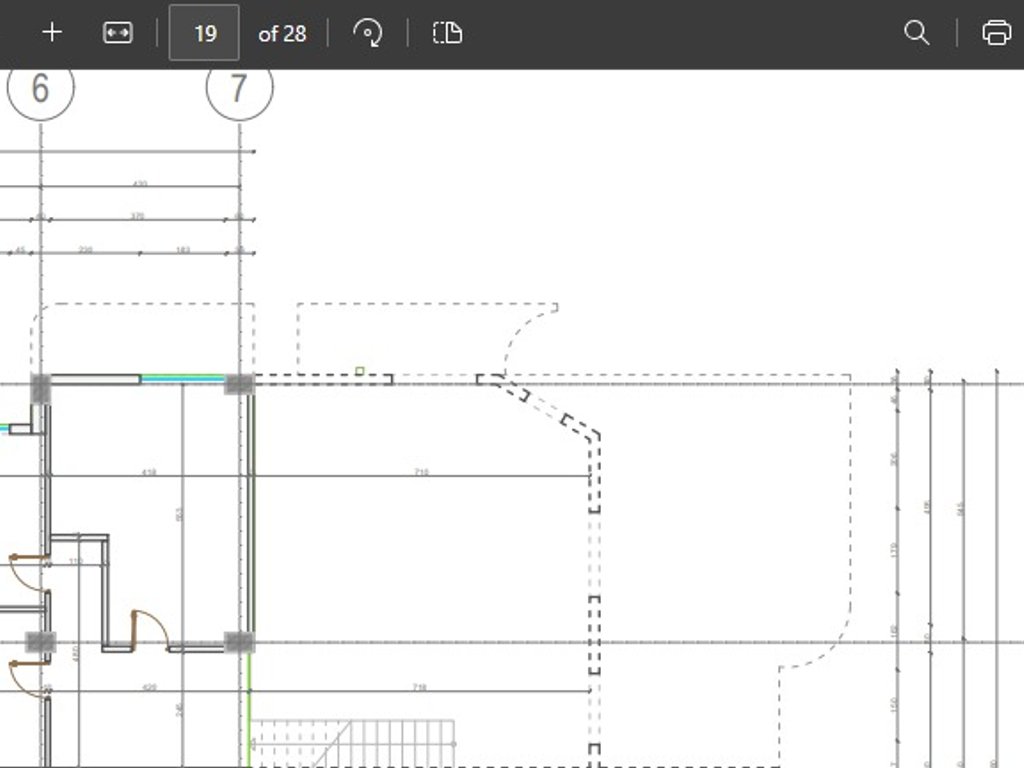Viewport: 1024px width, 768px height.
Task: Toggle the fit to width icon
Action: (x=118, y=33)
